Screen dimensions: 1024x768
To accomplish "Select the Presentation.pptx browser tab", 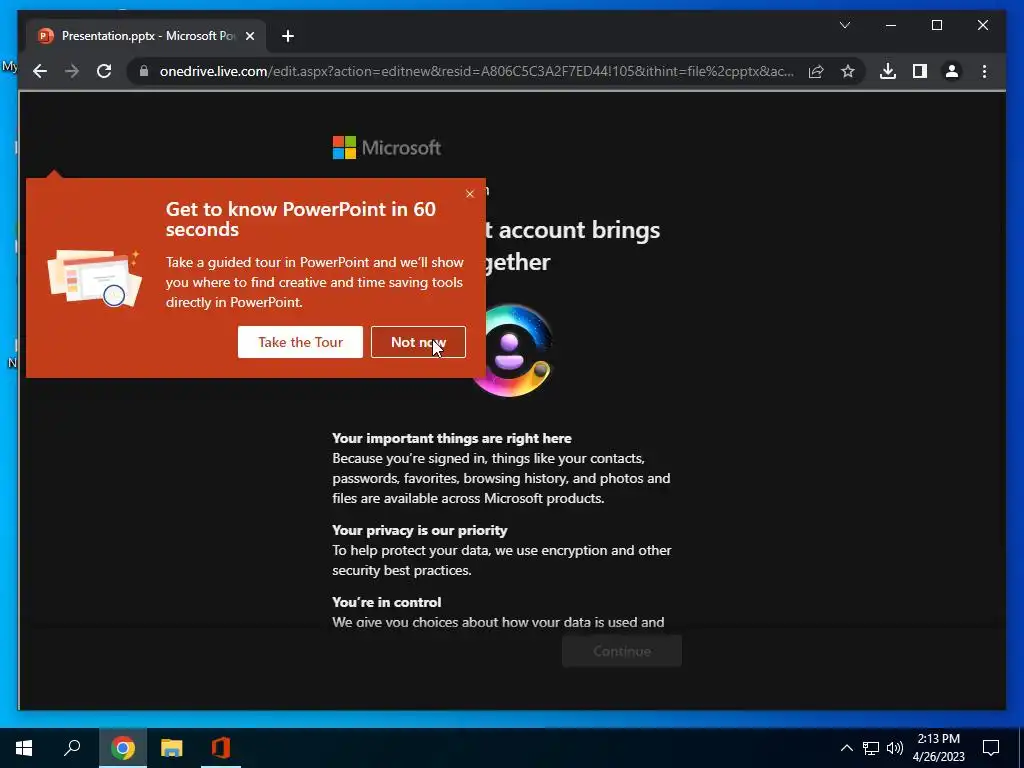I will click(146, 36).
